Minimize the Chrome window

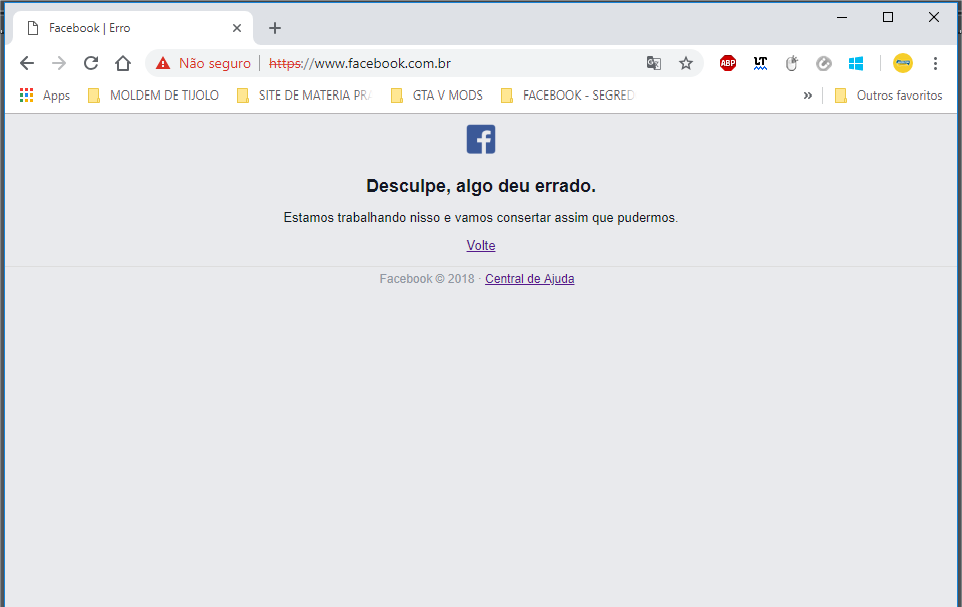coord(842,17)
